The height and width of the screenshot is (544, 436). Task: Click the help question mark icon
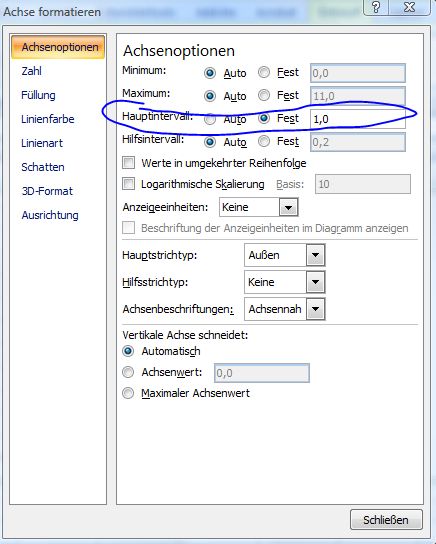tap(376, 7)
